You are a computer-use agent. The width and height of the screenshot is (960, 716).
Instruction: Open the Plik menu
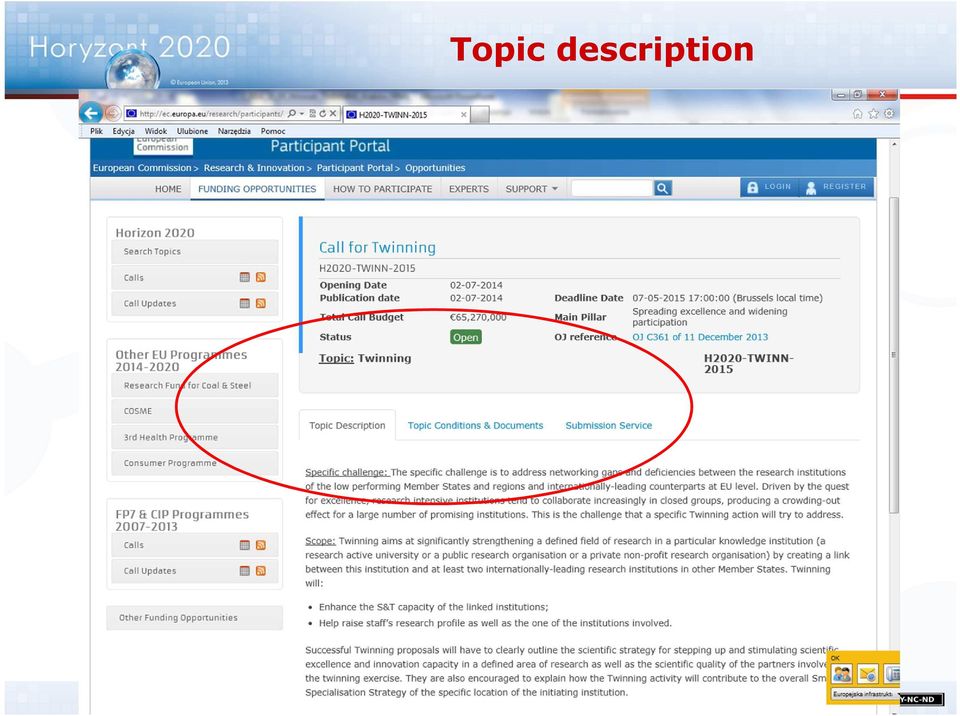tap(96, 131)
